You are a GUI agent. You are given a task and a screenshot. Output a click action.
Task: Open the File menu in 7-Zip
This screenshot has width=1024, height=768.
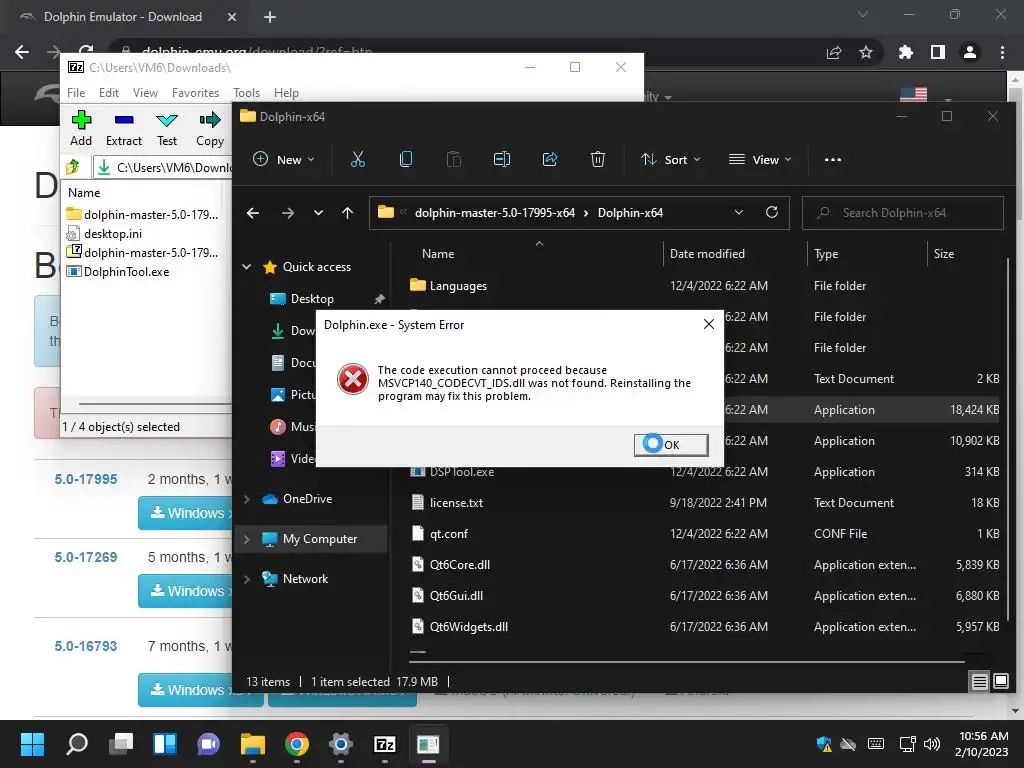[x=76, y=93]
